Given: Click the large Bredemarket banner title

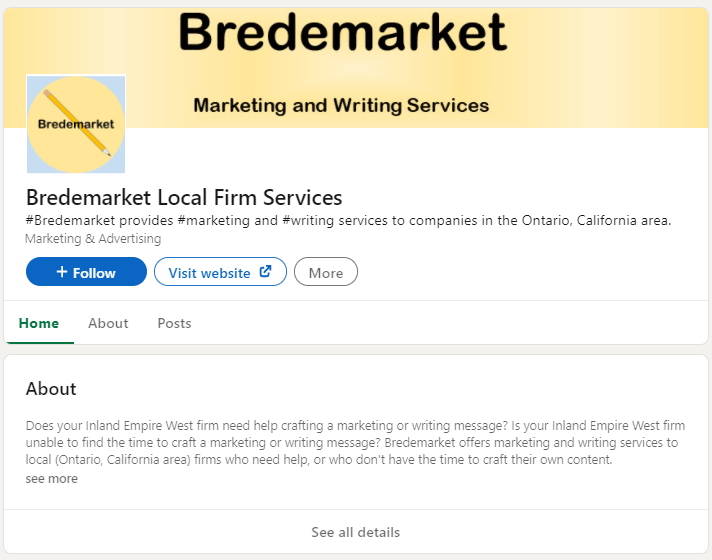Looking at the screenshot, I should coord(342,32).
